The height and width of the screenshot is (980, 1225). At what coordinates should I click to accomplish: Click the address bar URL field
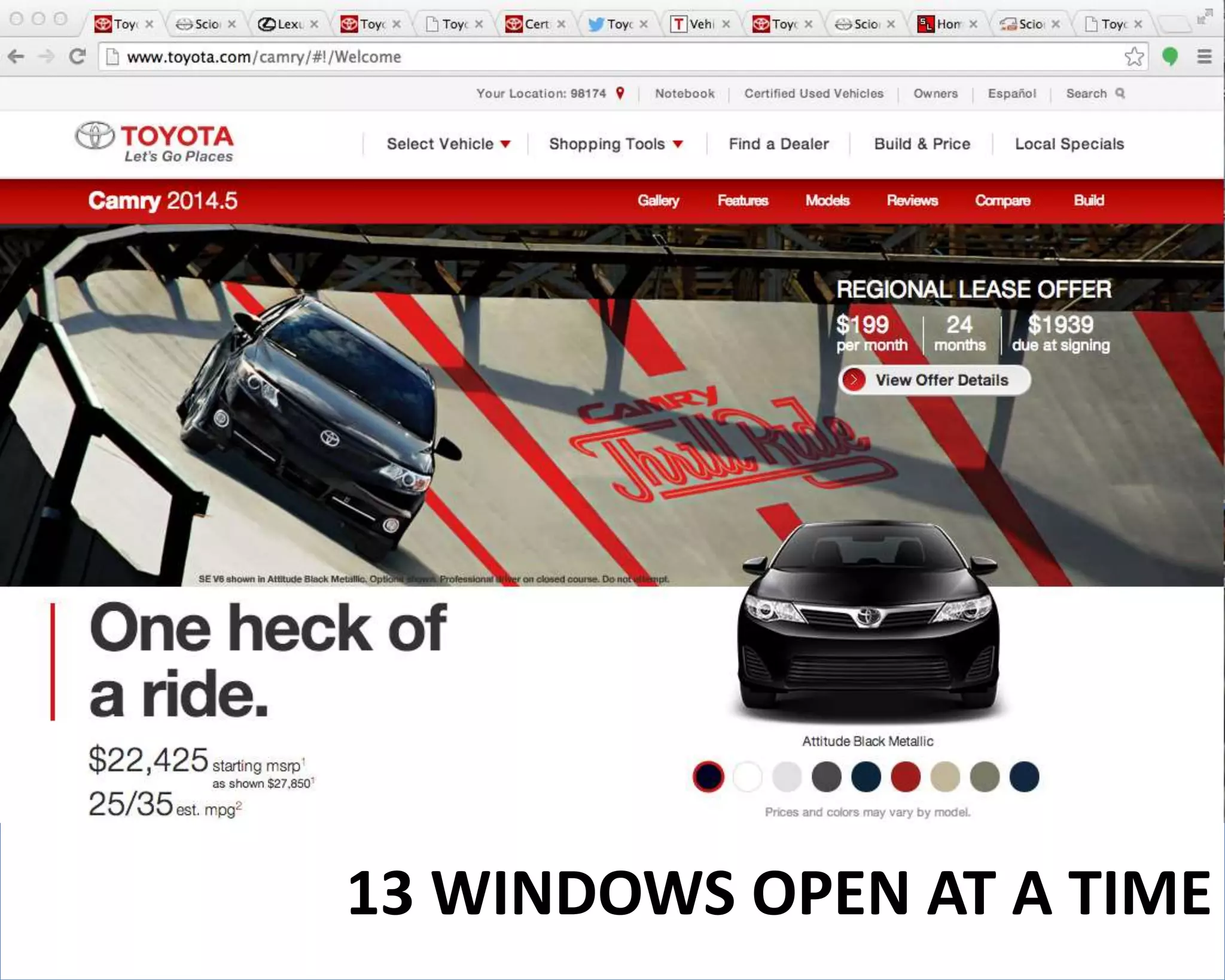[622, 57]
